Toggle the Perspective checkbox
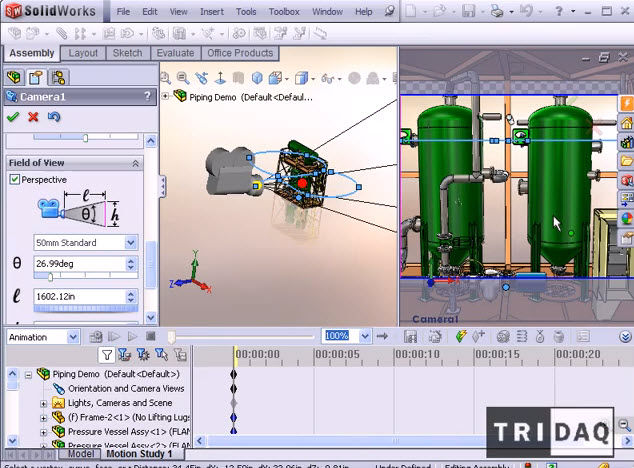This screenshot has width=634, height=468. 15,179
